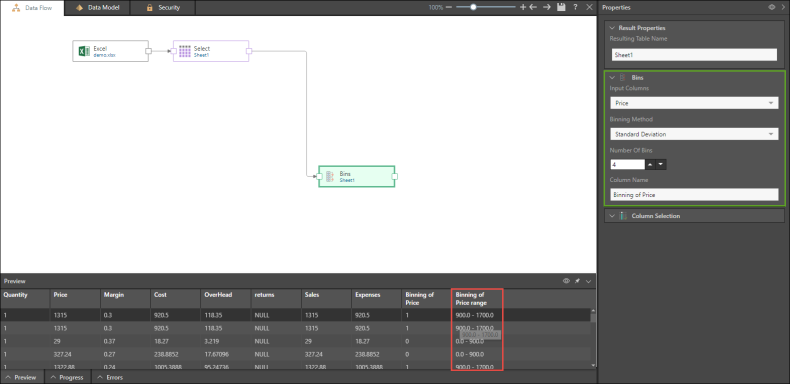Switch to the Security tab
The width and height of the screenshot is (790, 384).
tap(163, 8)
